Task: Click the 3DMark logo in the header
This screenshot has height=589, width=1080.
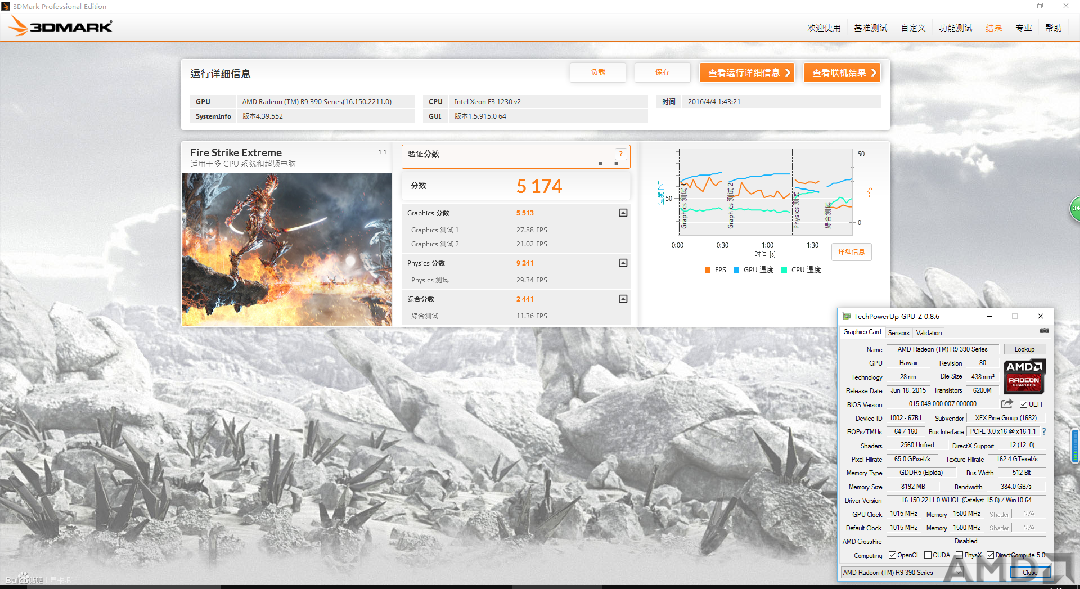Action: pyautogui.click(x=61, y=27)
